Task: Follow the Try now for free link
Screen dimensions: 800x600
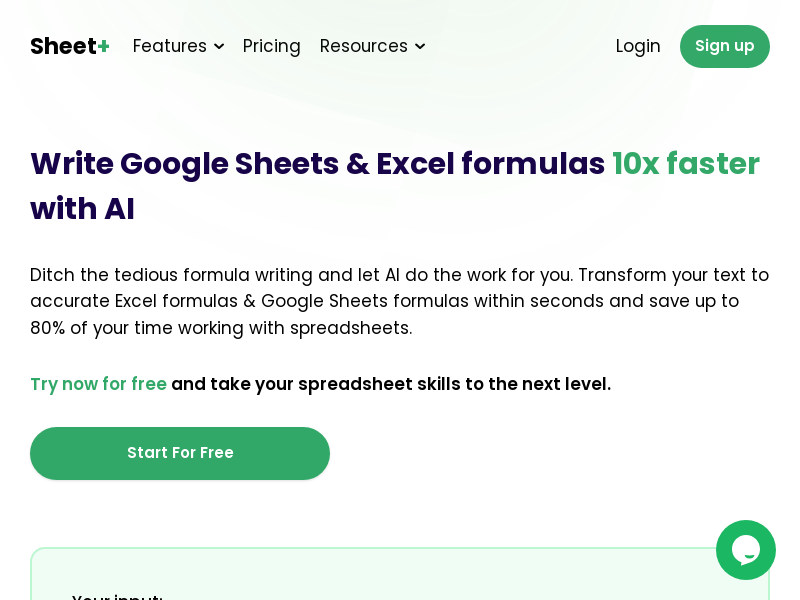Action: point(98,384)
